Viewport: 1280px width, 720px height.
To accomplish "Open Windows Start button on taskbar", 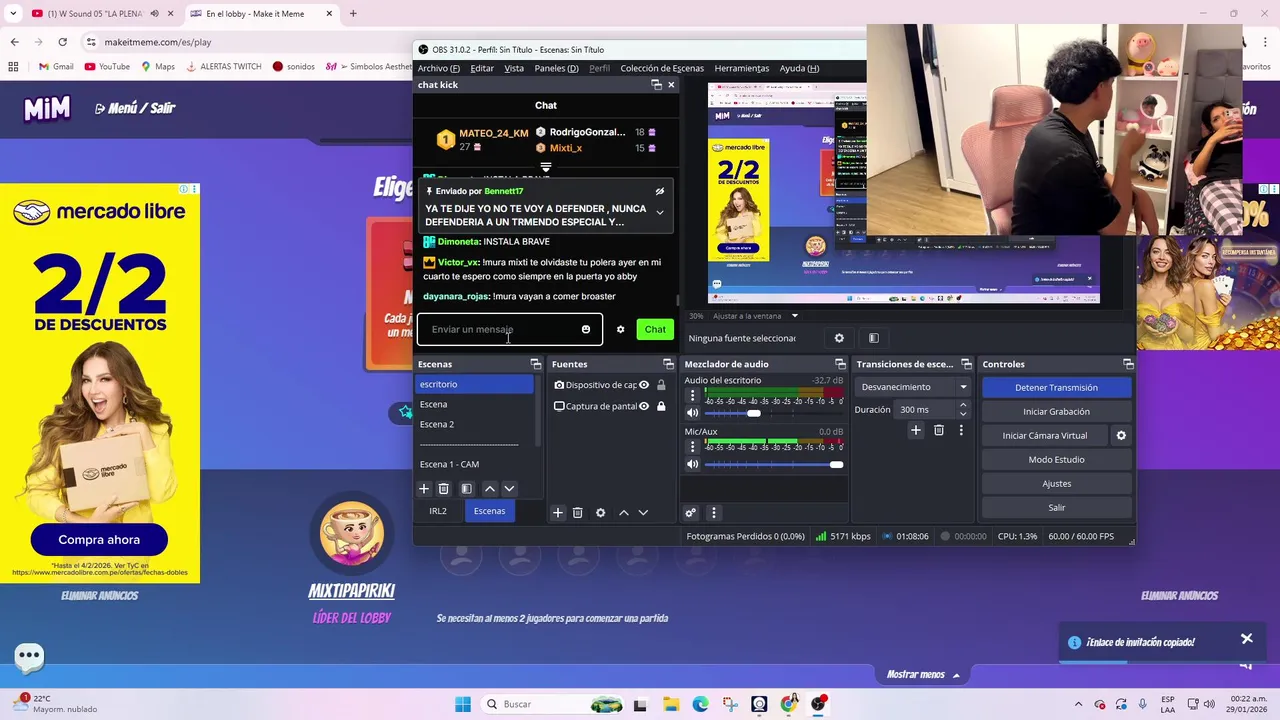I will click(x=462, y=704).
